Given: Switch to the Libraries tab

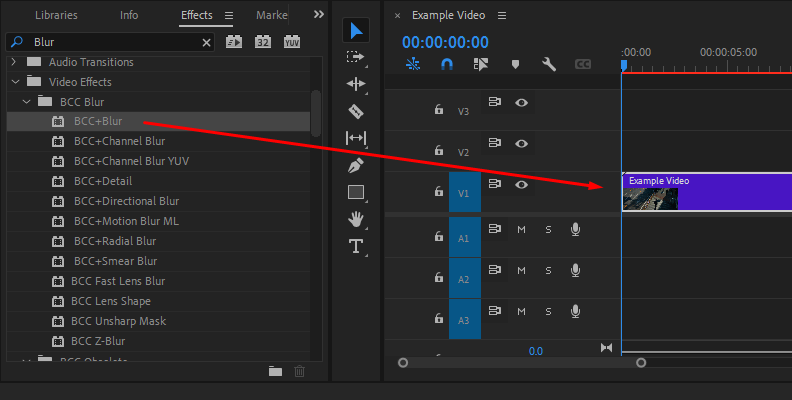Looking at the screenshot, I should coord(56,15).
